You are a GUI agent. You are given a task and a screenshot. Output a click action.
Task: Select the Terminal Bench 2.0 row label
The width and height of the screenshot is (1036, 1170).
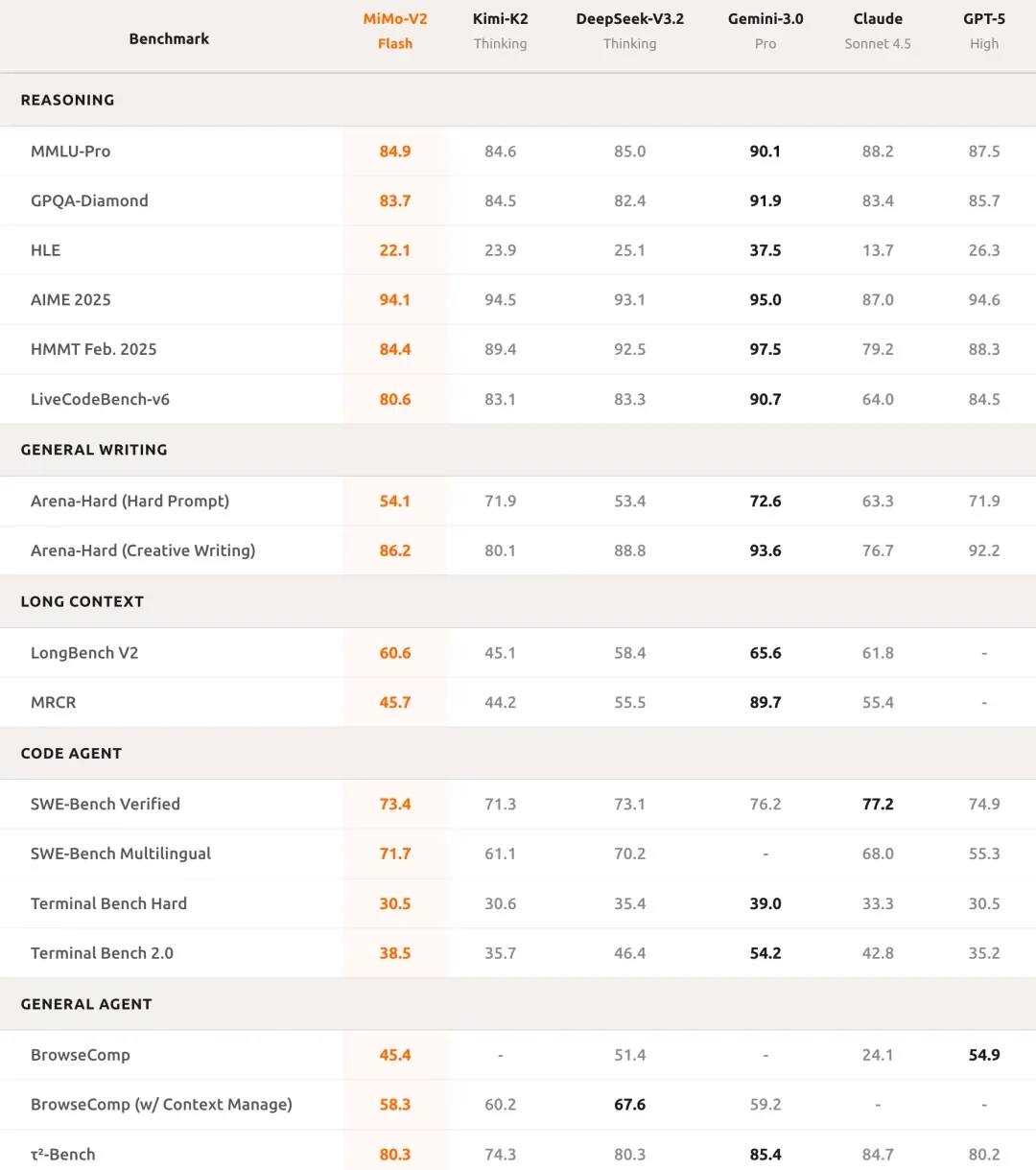click(102, 953)
